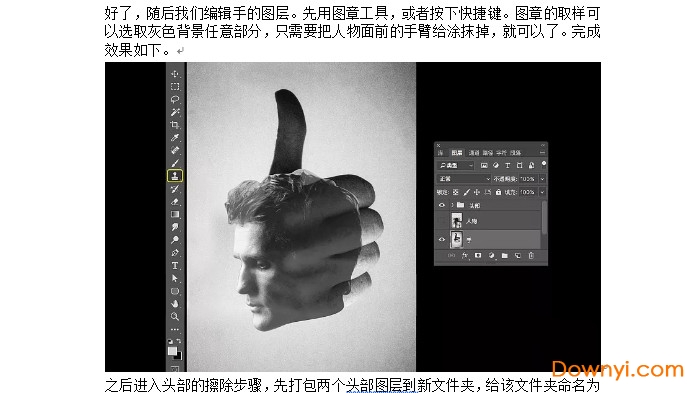Hide the 头部 group layer
The width and height of the screenshot is (700, 393).
[x=442, y=205]
